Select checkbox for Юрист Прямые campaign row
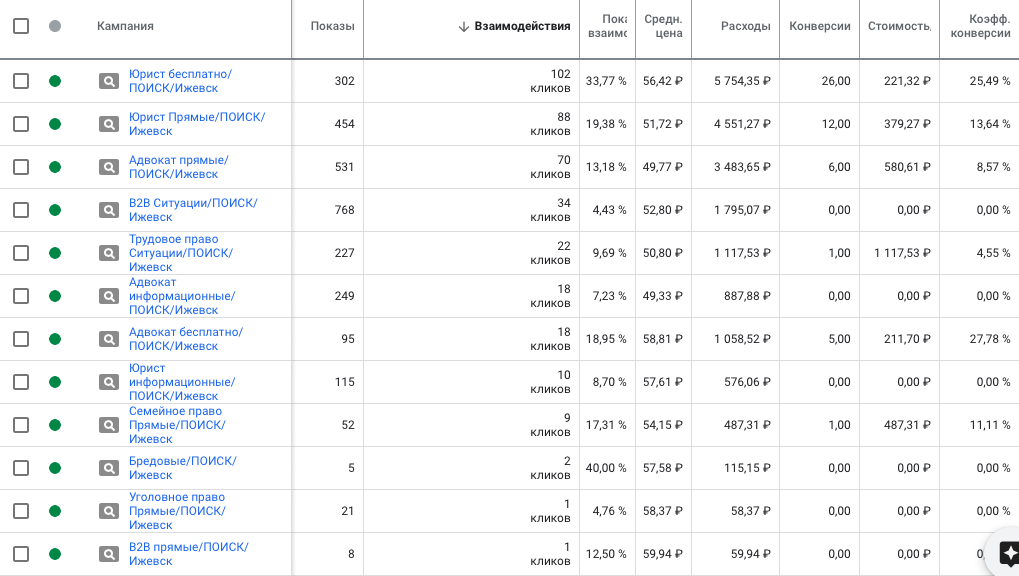This screenshot has width=1019, height=576. [x=21, y=124]
